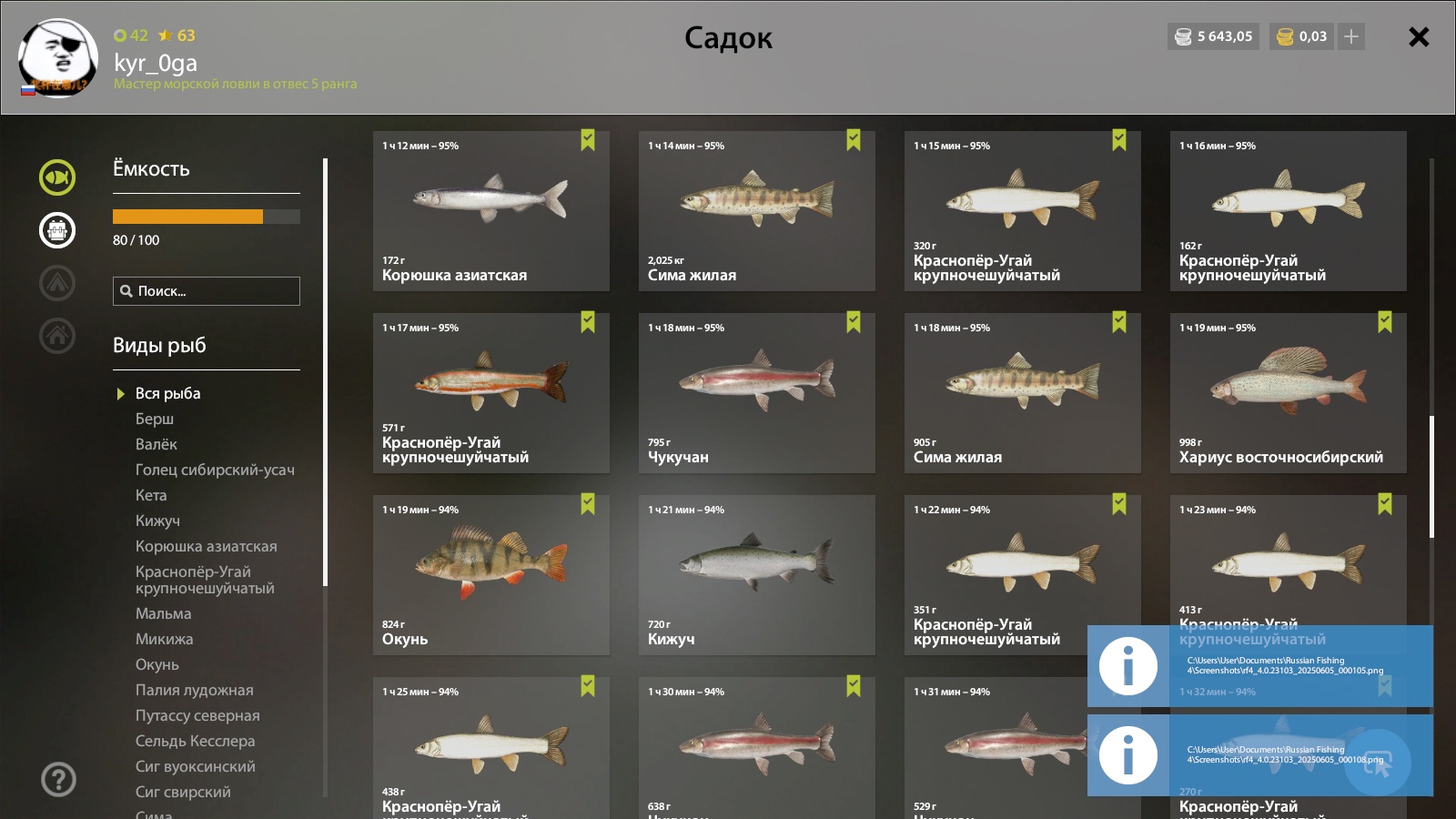Select Сельдь Кесслера fish type
This screenshot has height=819, width=1456.
click(195, 741)
